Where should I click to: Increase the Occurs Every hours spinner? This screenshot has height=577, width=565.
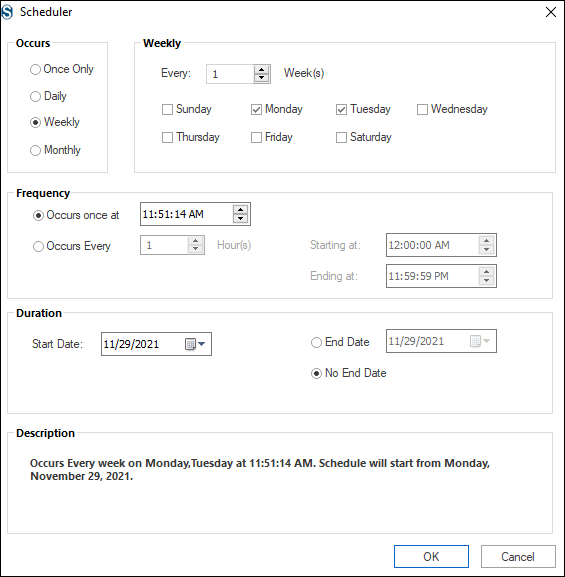(195, 241)
